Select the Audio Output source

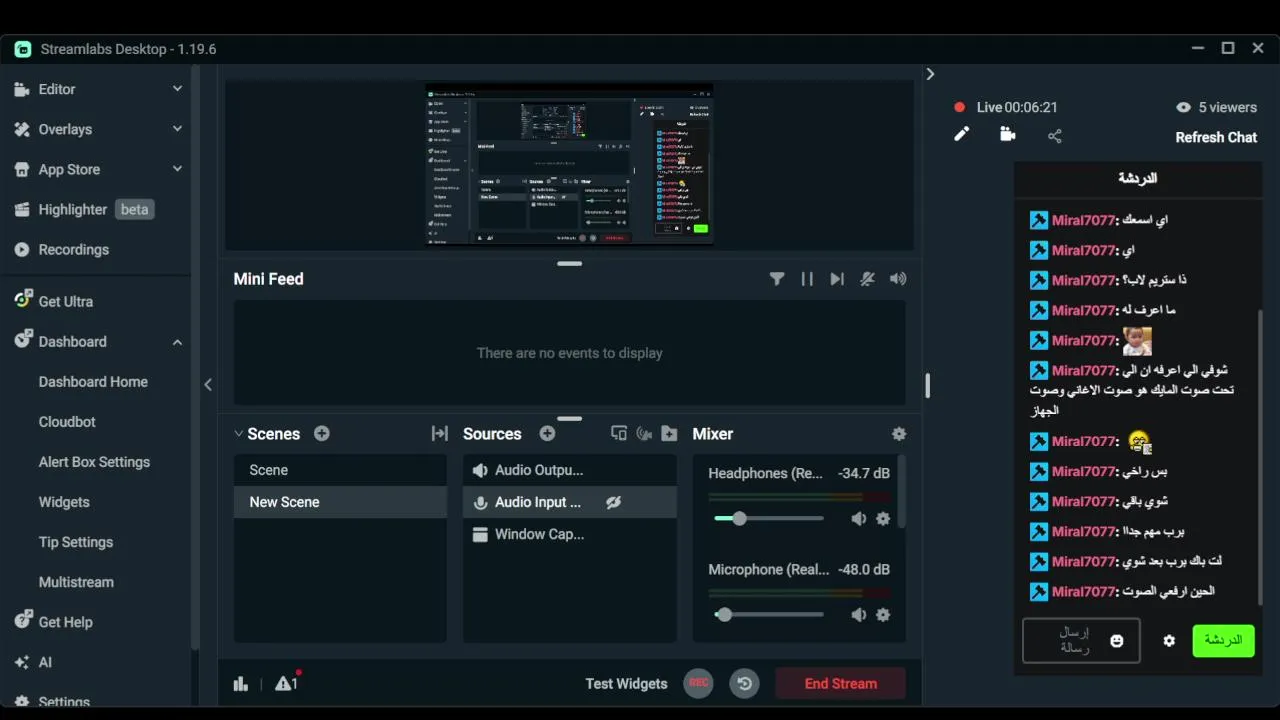pyautogui.click(x=570, y=470)
